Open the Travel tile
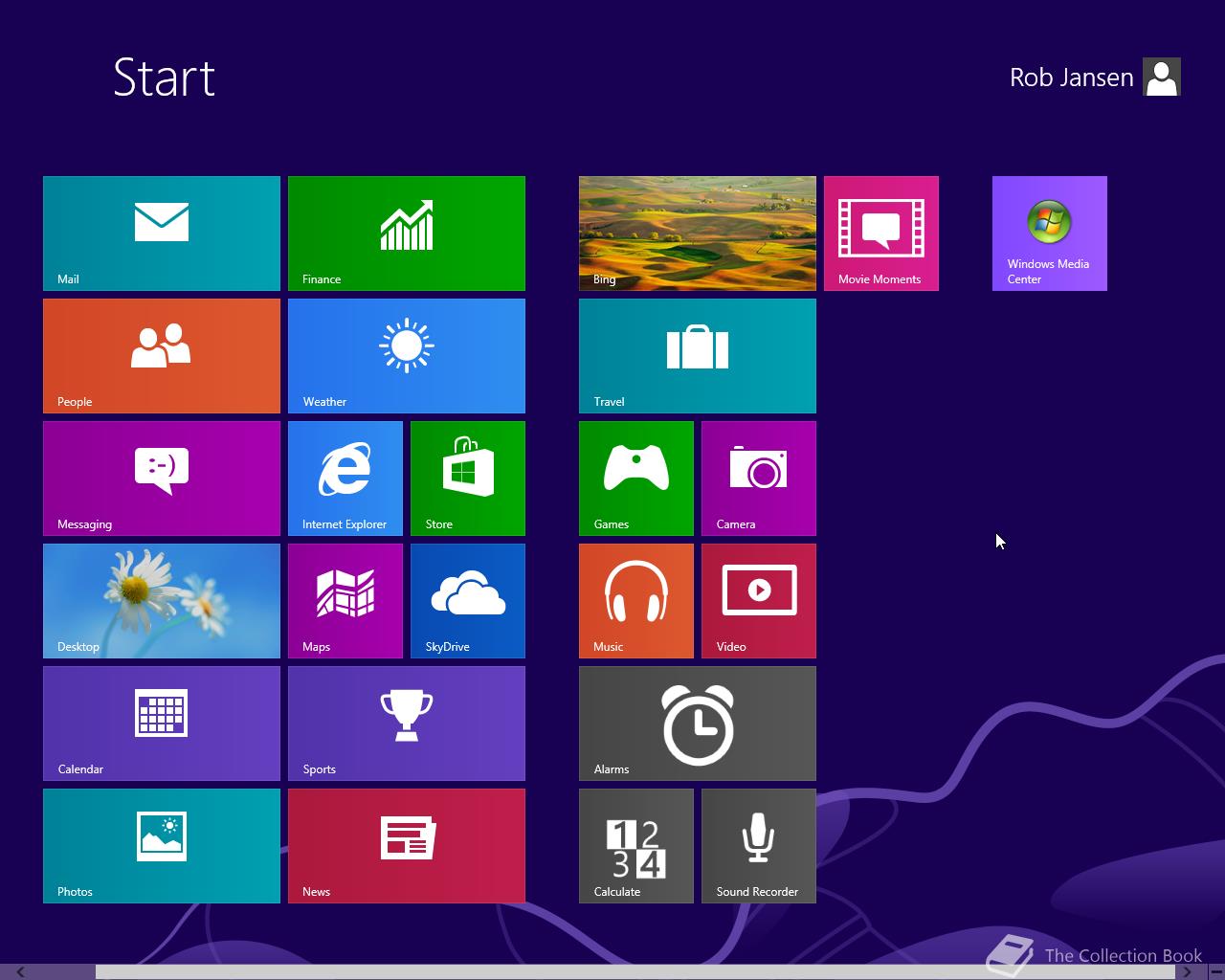 (698, 356)
